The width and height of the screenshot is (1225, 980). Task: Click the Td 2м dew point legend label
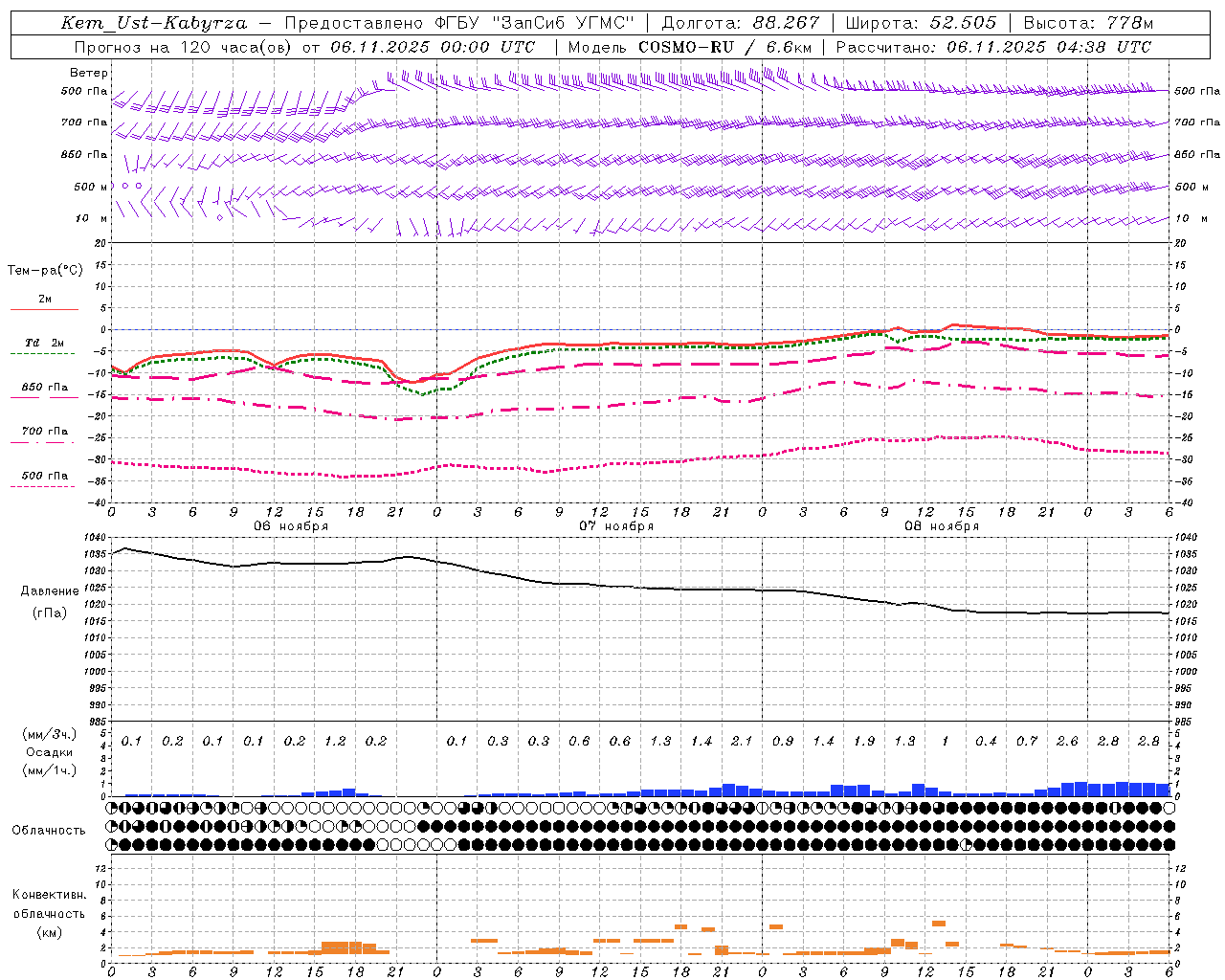pos(45,343)
